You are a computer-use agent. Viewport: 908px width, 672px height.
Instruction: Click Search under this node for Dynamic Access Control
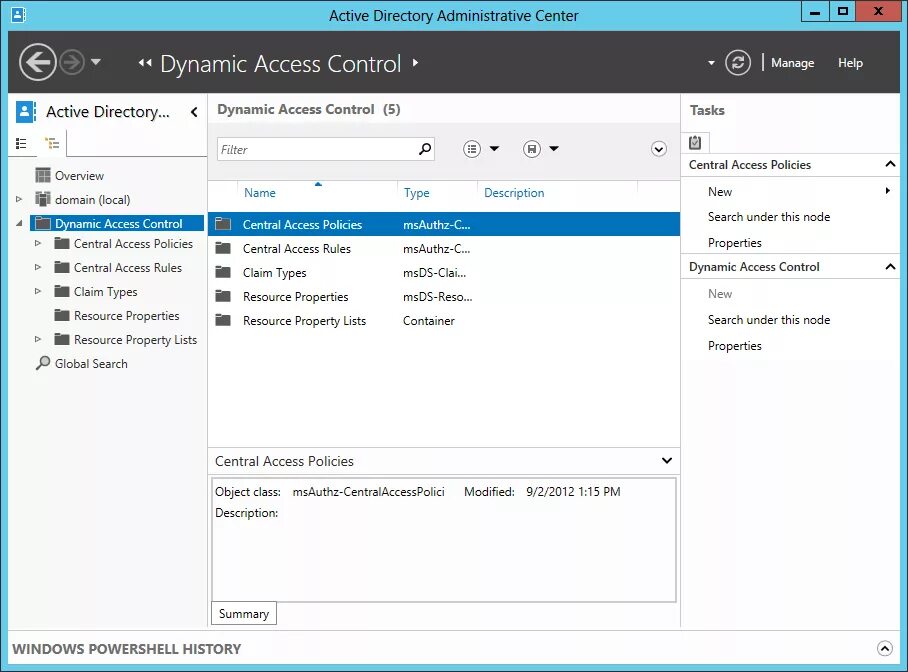click(768, 320)
